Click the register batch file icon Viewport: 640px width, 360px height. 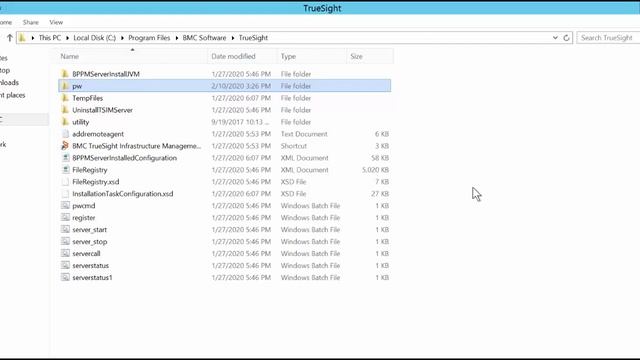tap(65, 218)
